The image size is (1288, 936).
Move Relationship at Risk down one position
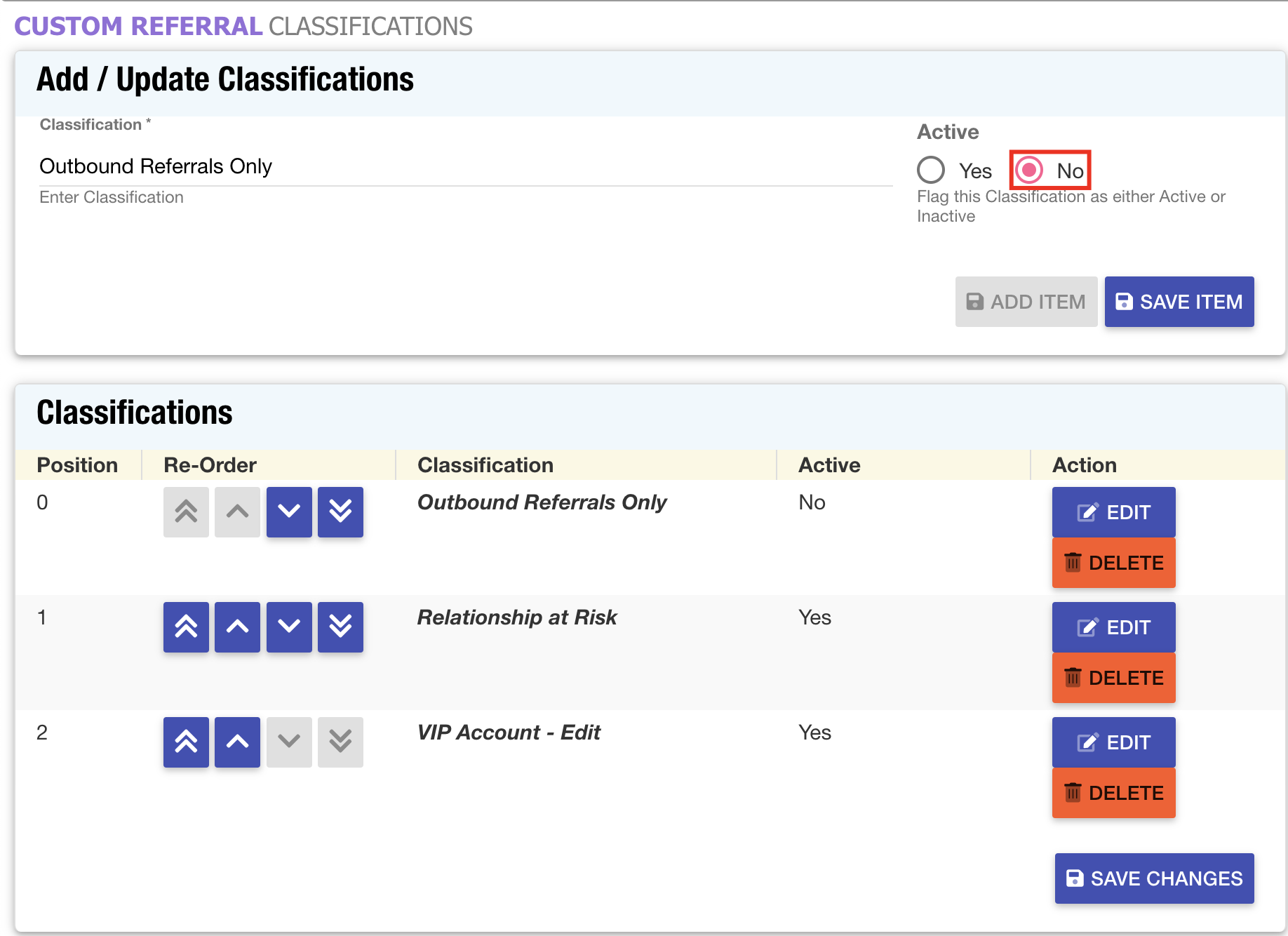289,627
